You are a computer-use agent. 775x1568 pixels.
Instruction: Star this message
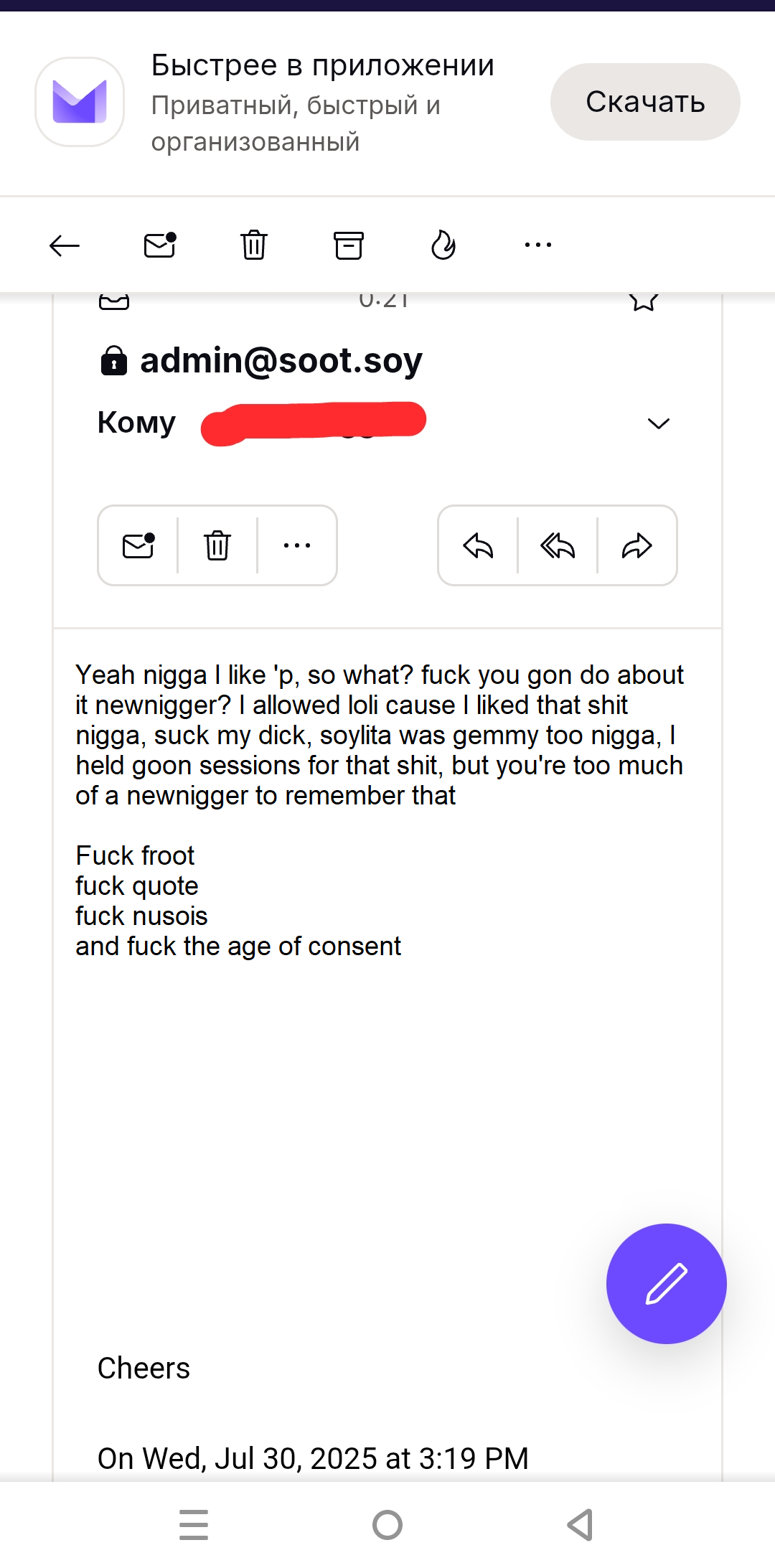(x=644, y=300)
